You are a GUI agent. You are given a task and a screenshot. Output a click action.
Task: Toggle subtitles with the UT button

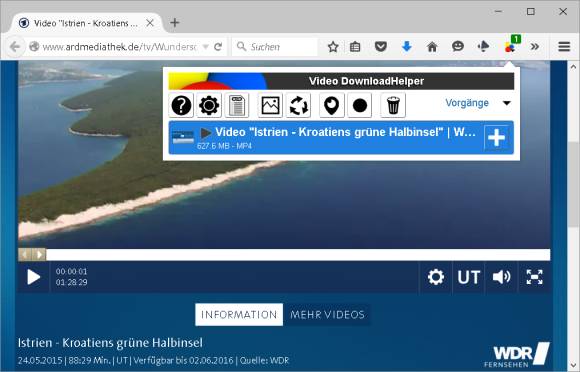468,277
